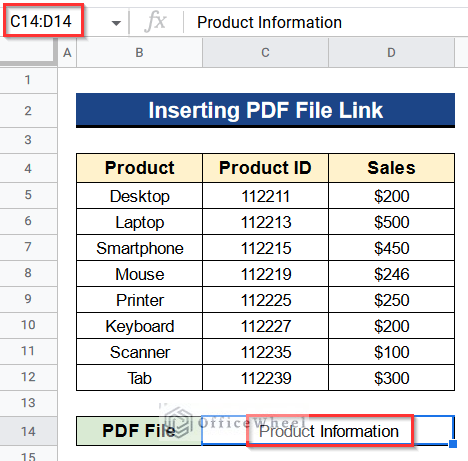This screenshot has height=461, width=468.
Task: Select the $450 sales cell
Action: [x=391, y=248]
